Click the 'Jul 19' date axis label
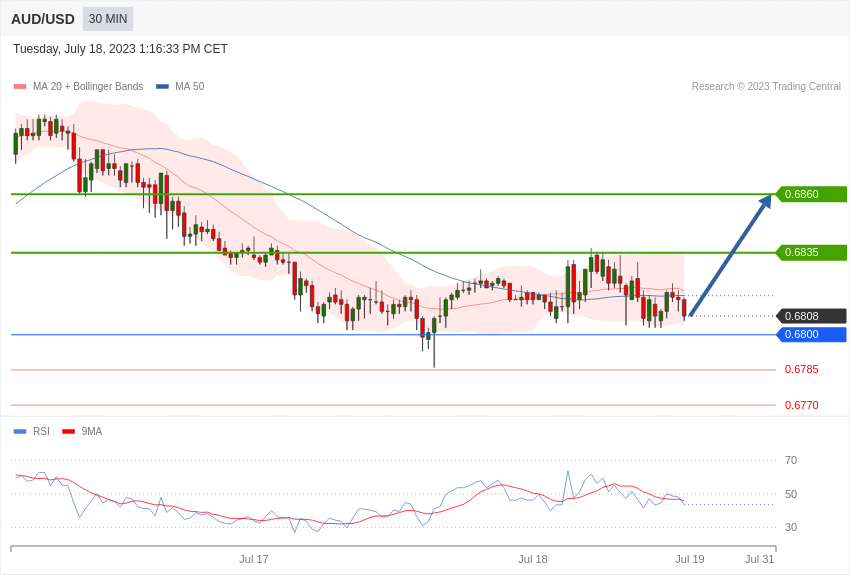850x576 pixels. point(690,559)
